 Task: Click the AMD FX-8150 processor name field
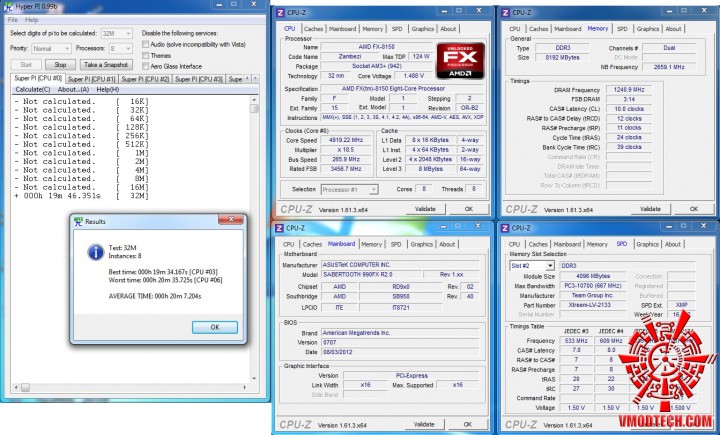(x=376, y=47)
